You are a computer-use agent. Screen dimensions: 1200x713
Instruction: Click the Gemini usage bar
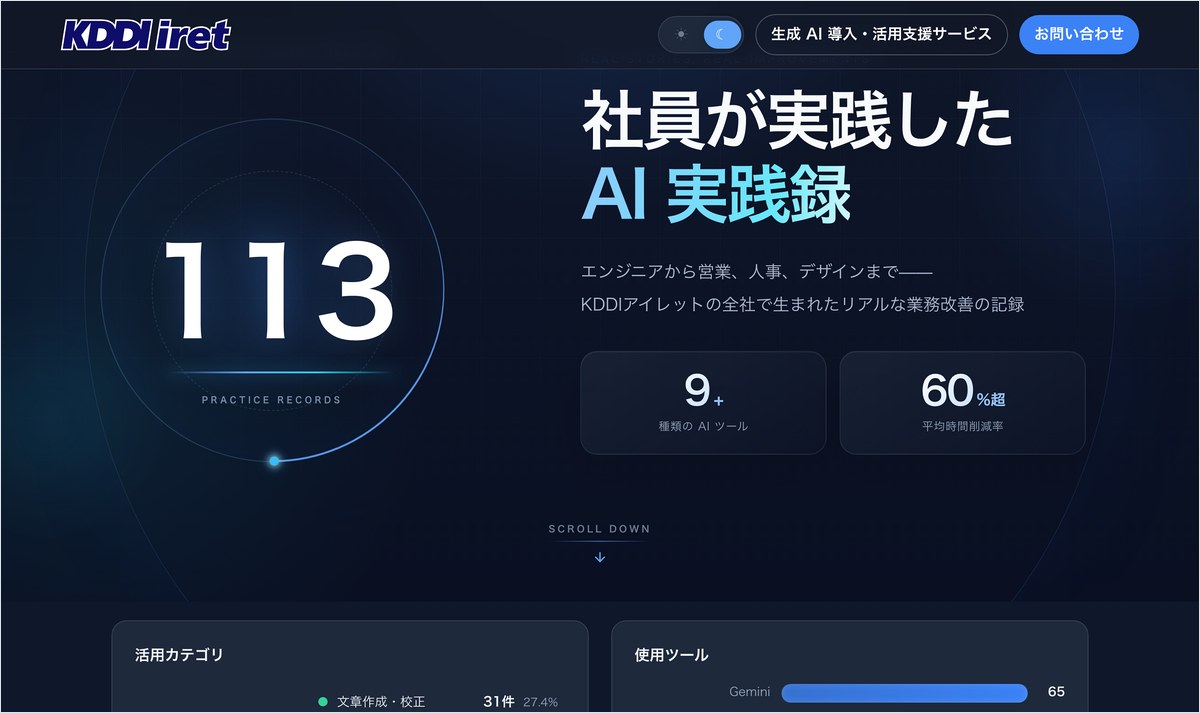click(904, 693)
